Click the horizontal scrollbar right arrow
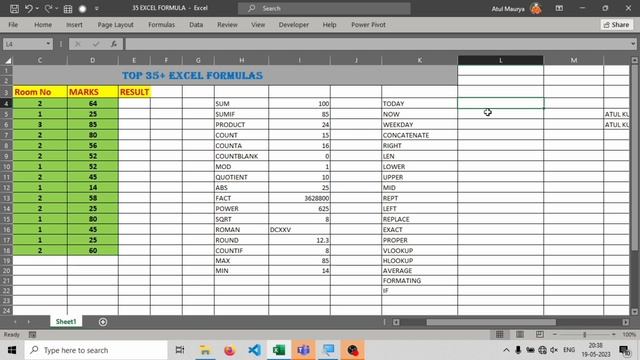The width and height of the screenshot is (640, 360). click(x=626, y=322)
